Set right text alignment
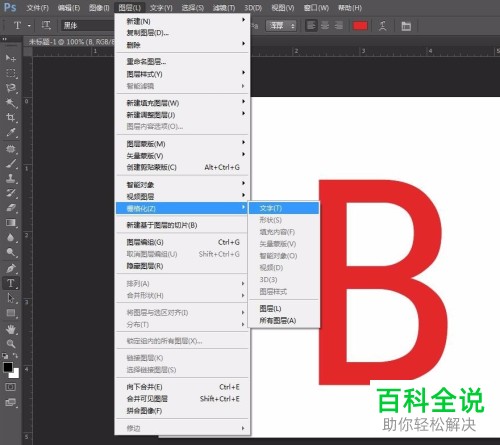500x445 pixels. 339,25
